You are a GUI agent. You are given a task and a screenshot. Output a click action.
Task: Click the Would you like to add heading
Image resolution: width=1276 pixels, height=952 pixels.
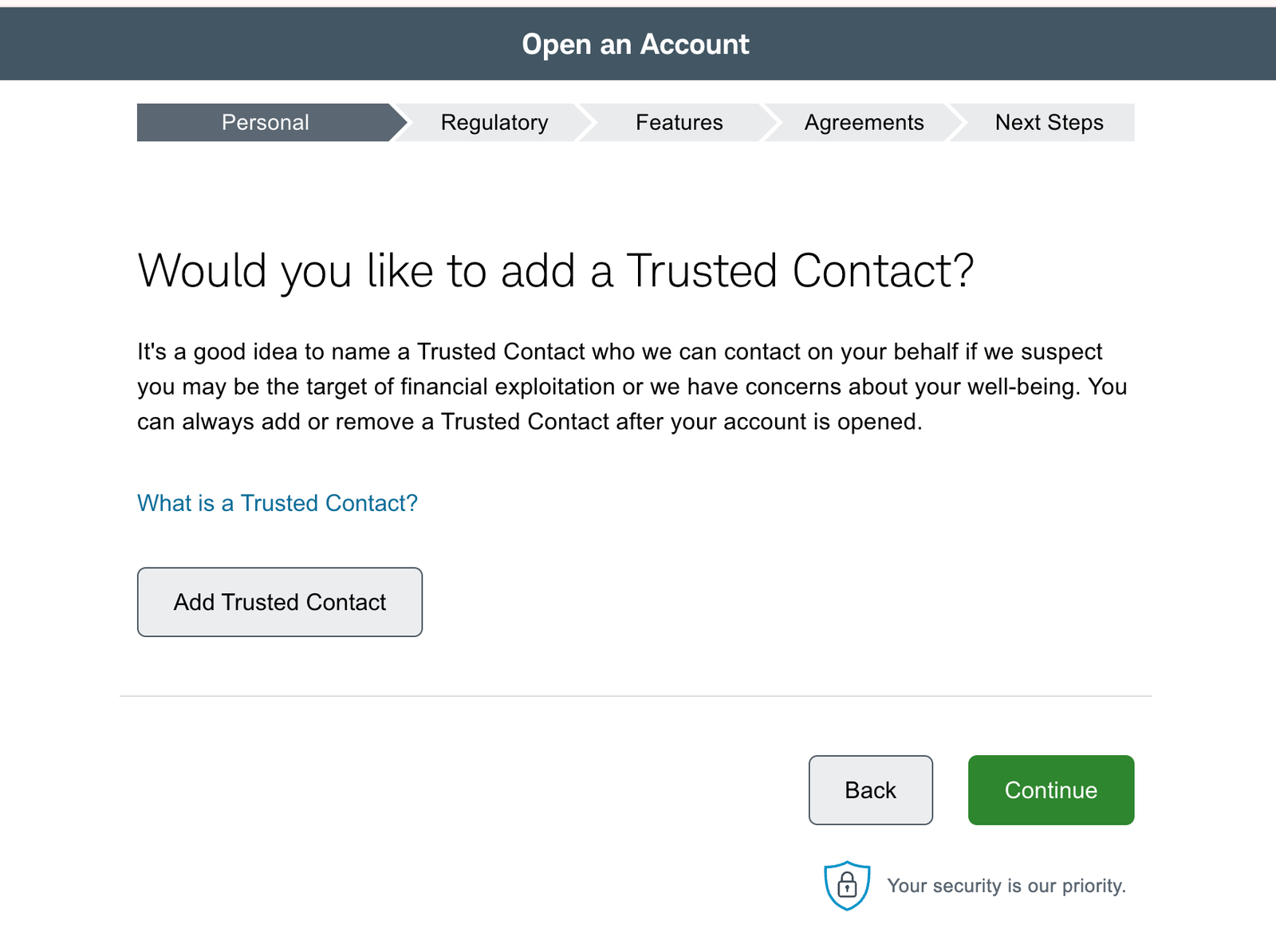(x=556, y=271)
